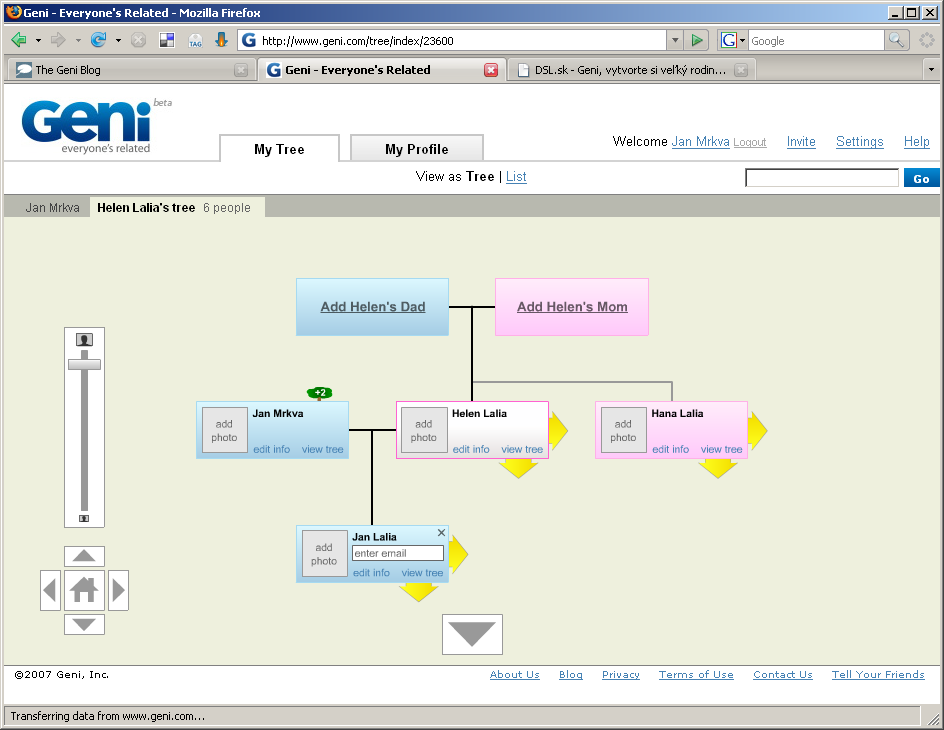944x730 pixels.
Task: Click the zoom slider handle
Action: point(84,364)
